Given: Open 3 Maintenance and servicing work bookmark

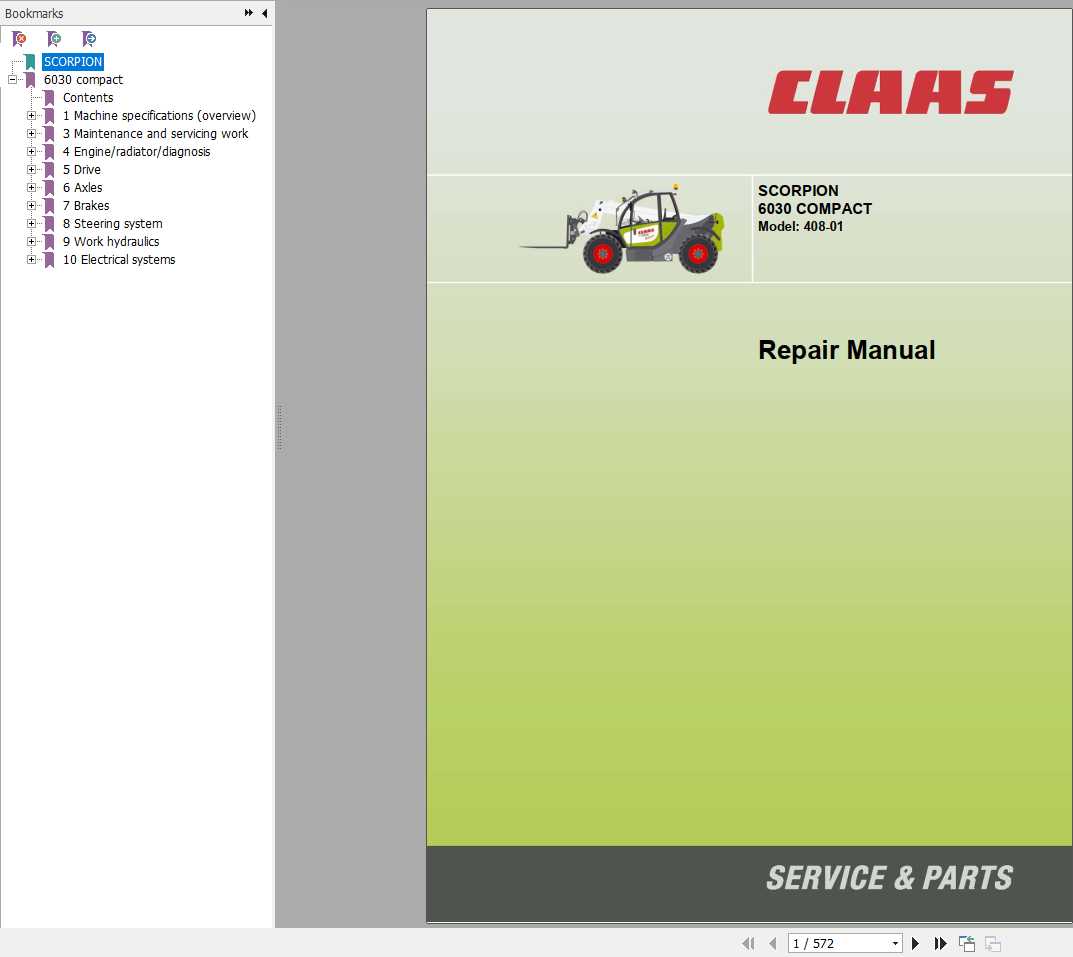Looking at the screenshot, I should tap(155, 133).
